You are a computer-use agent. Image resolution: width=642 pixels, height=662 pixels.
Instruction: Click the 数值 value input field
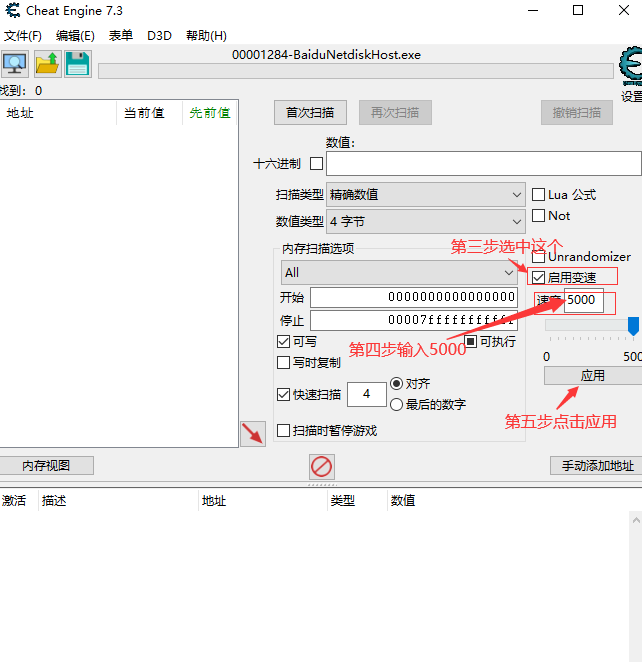(x=483, y=163)
